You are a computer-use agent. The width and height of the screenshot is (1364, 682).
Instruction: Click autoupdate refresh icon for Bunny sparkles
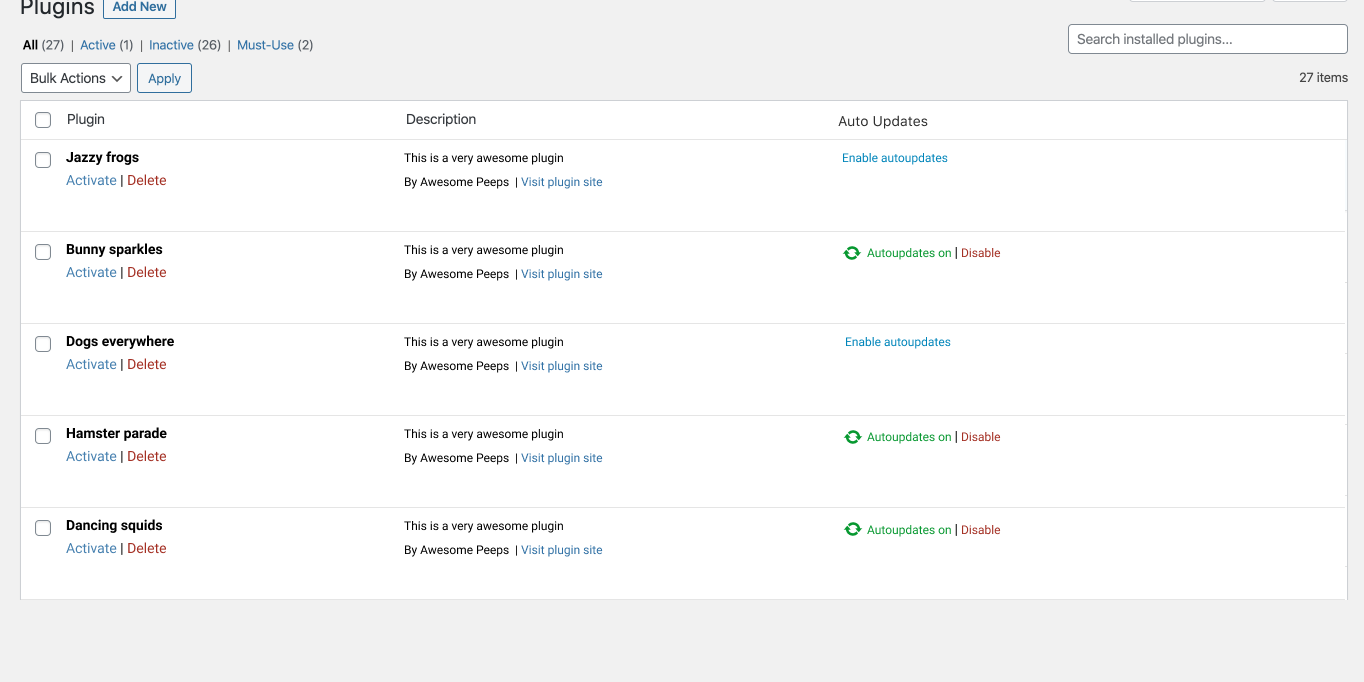tap(852, 253)
